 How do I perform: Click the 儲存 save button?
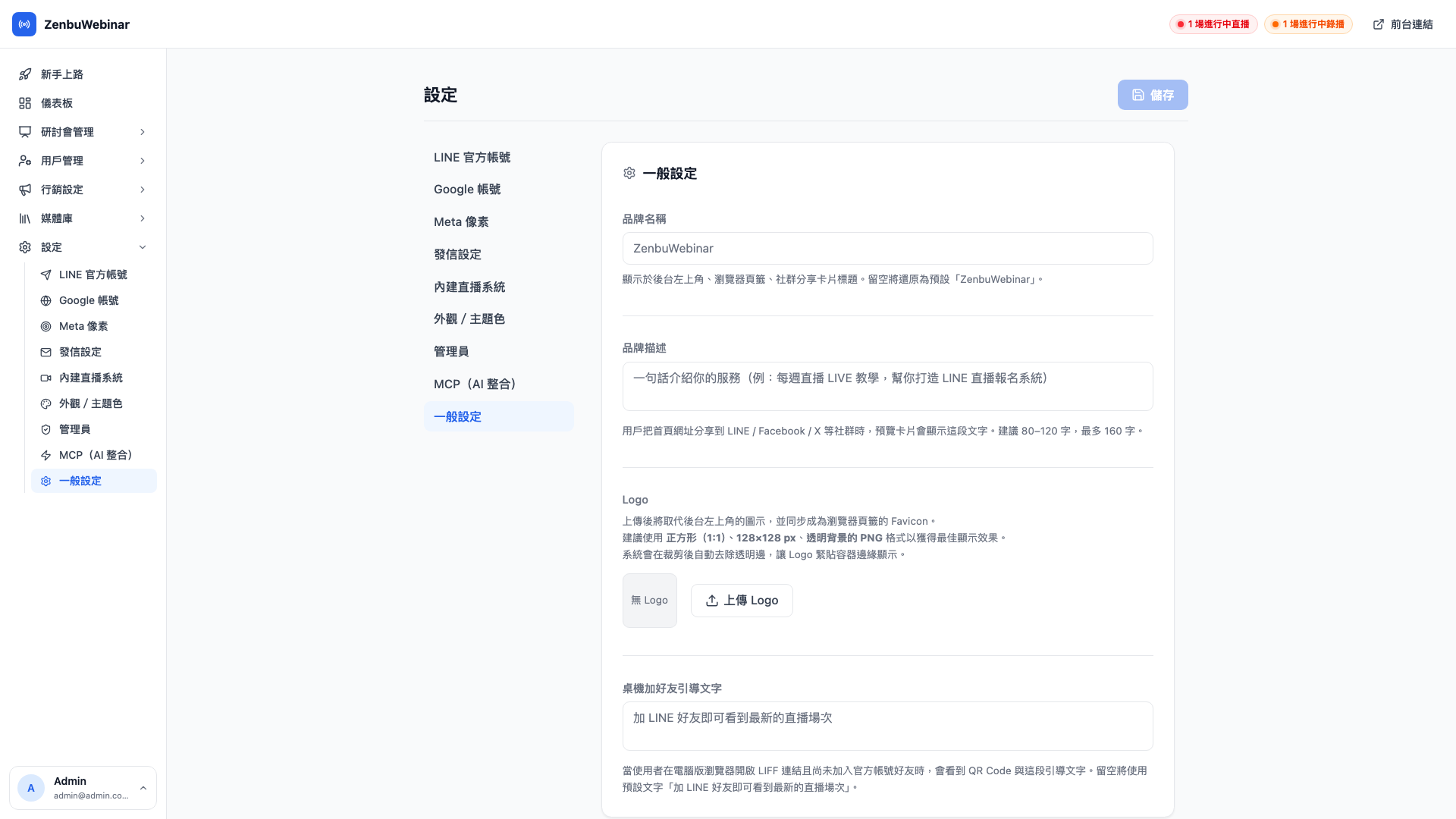click(x=1153, y=95)
